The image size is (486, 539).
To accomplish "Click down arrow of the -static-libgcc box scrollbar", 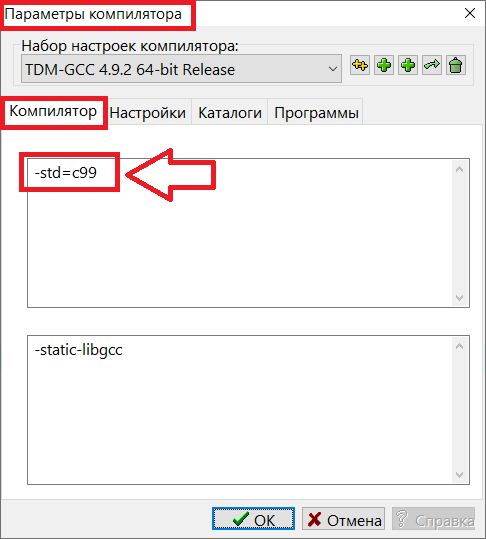I will (x=460, y=474).
